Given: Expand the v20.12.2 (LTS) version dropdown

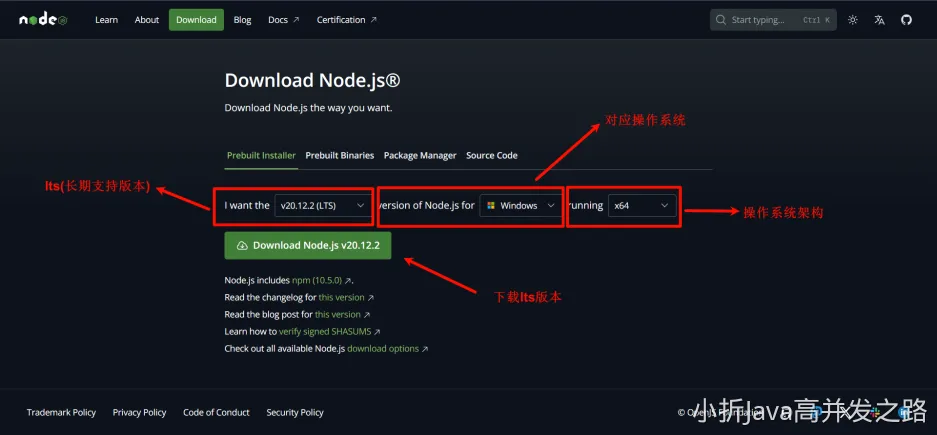Looking at the screenshot, I should pyautogui.click(x=322, y=206).
